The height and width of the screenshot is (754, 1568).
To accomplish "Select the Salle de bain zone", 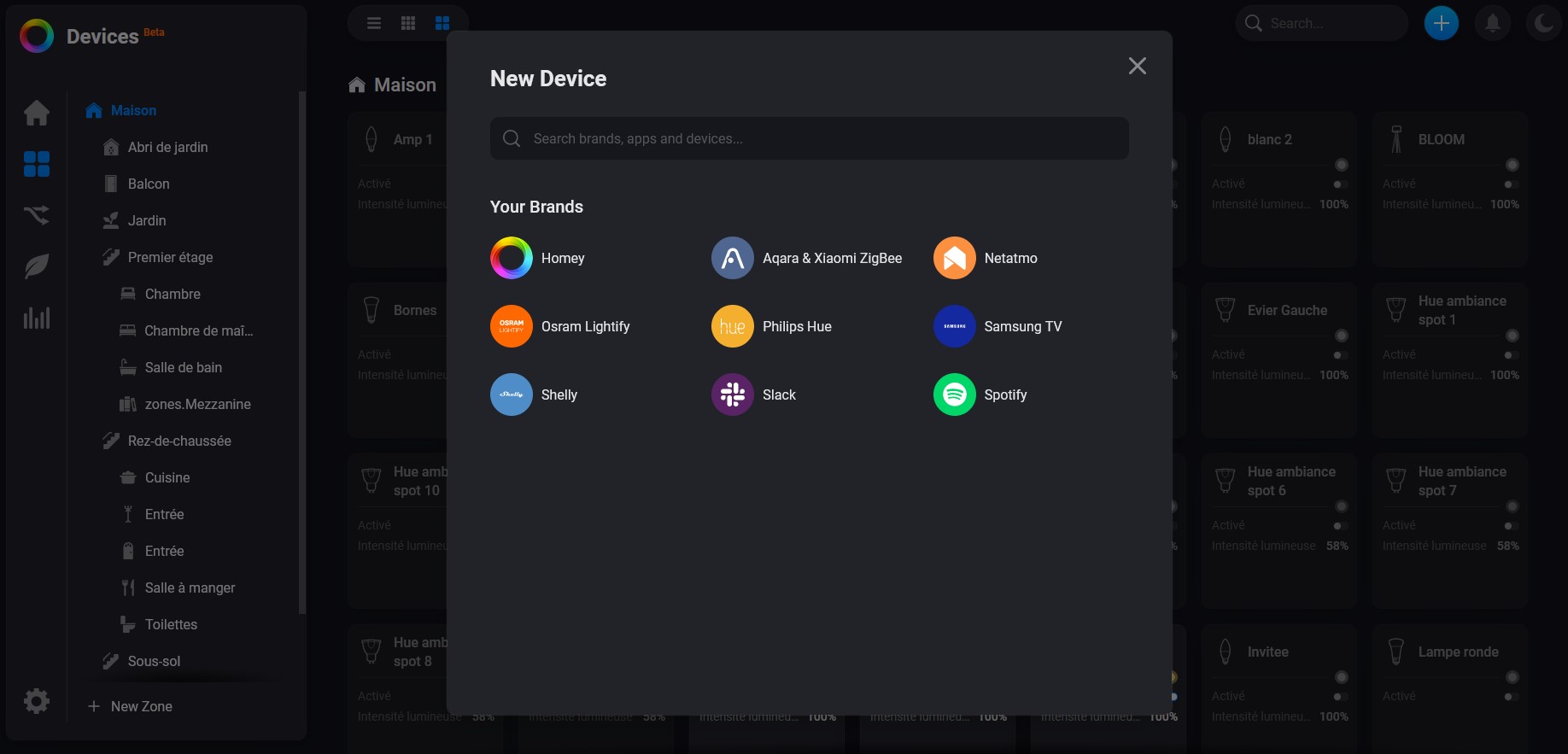I will click(x=183, y=367).
